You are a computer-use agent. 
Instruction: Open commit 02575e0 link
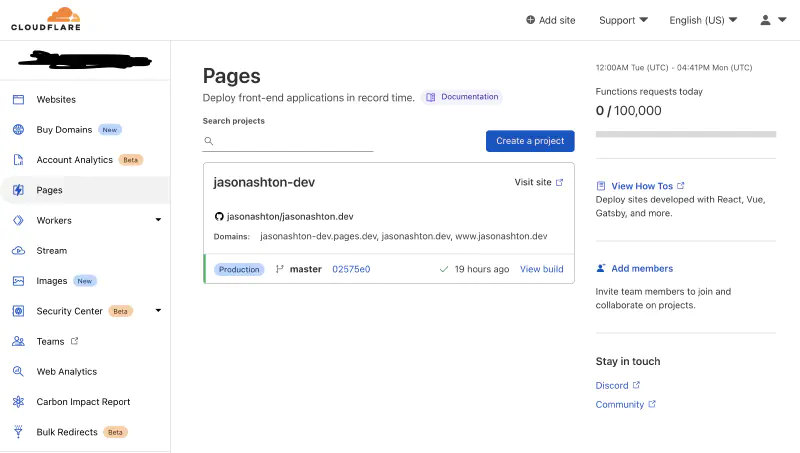(x=351, y=269)
